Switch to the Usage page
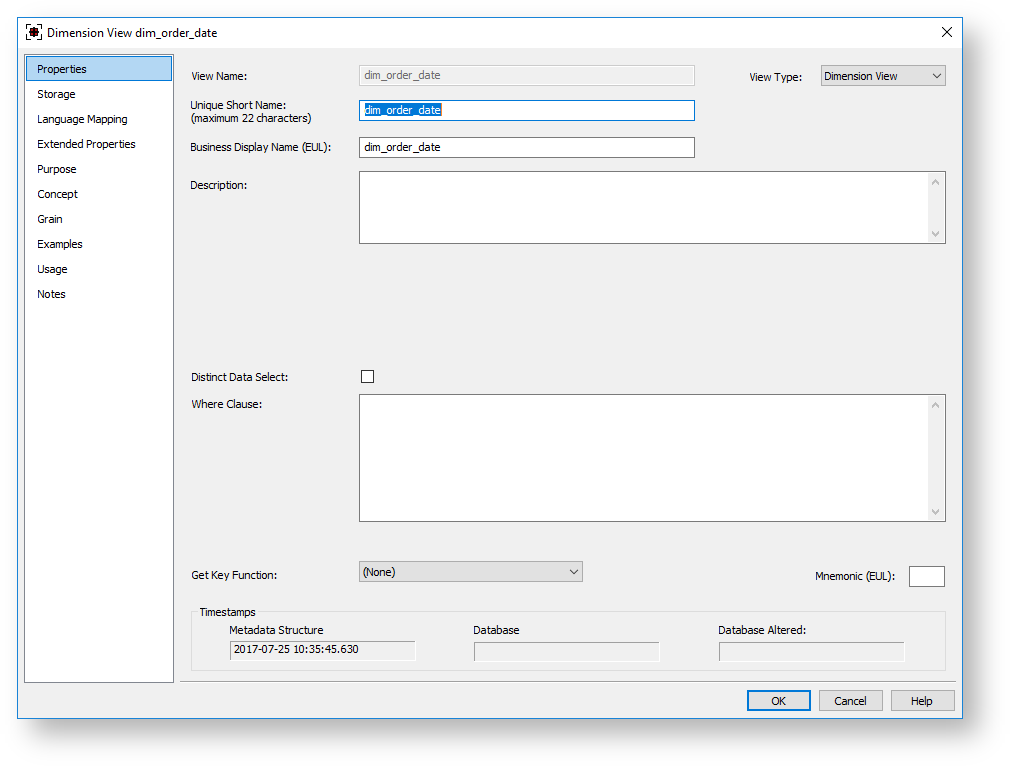The image size is (1011, 767). (52, 269)
